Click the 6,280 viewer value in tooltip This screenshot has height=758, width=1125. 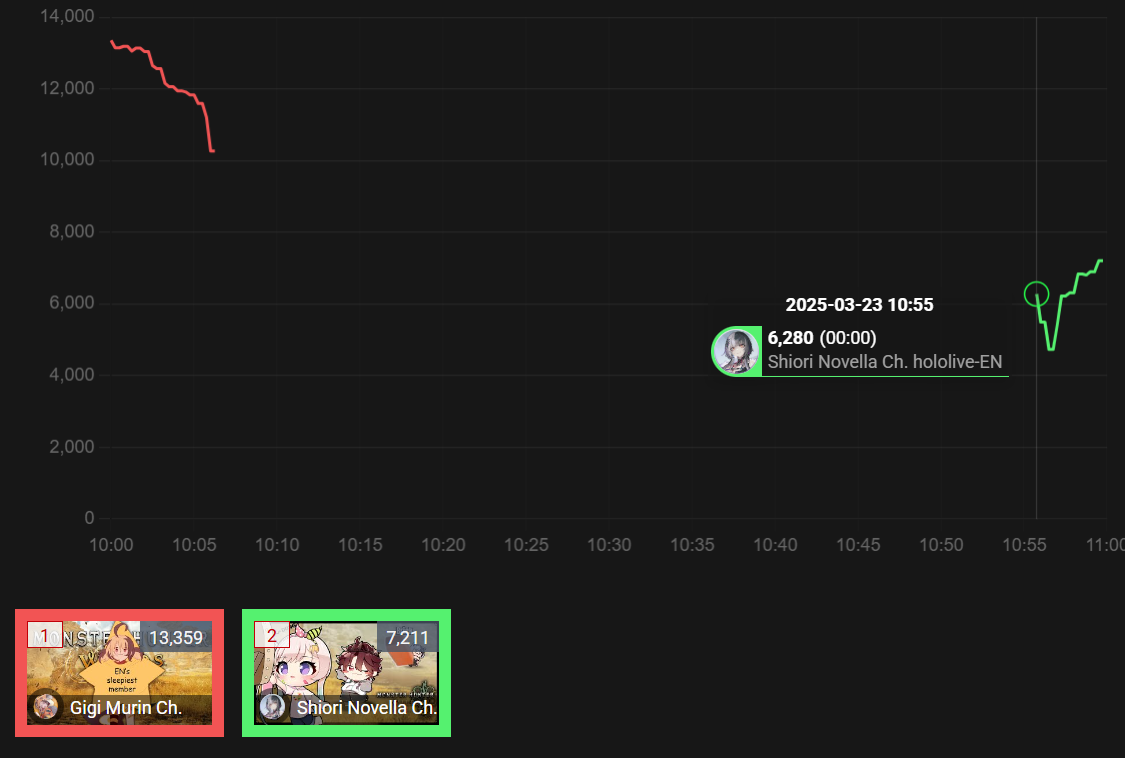pyautogui.click(x=791, y=337)
